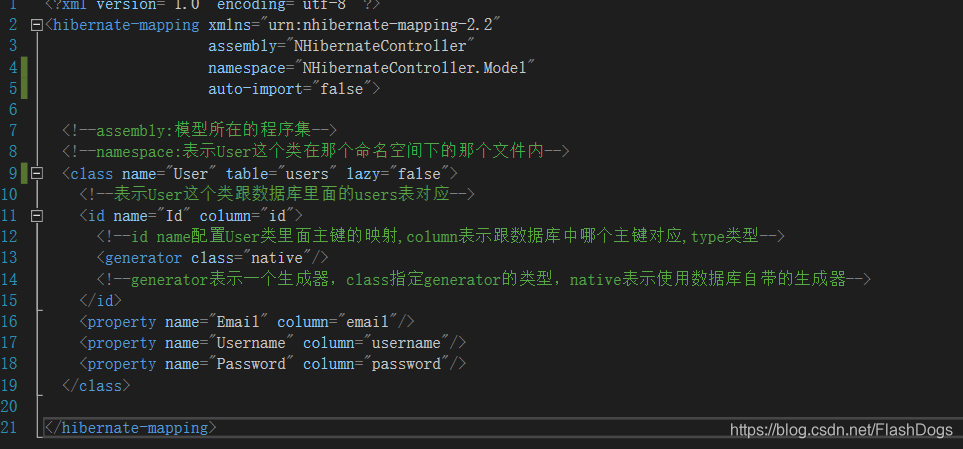Click the closing </class> tag
Viewport: 963px width, 449px height.
[96, 386]
